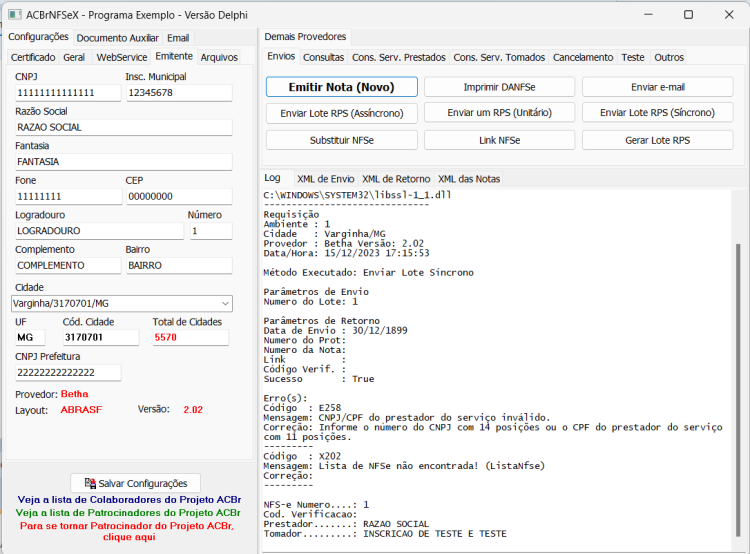
Task: Click the Imprimir DANFSe button
Action: tap(499, 87)
